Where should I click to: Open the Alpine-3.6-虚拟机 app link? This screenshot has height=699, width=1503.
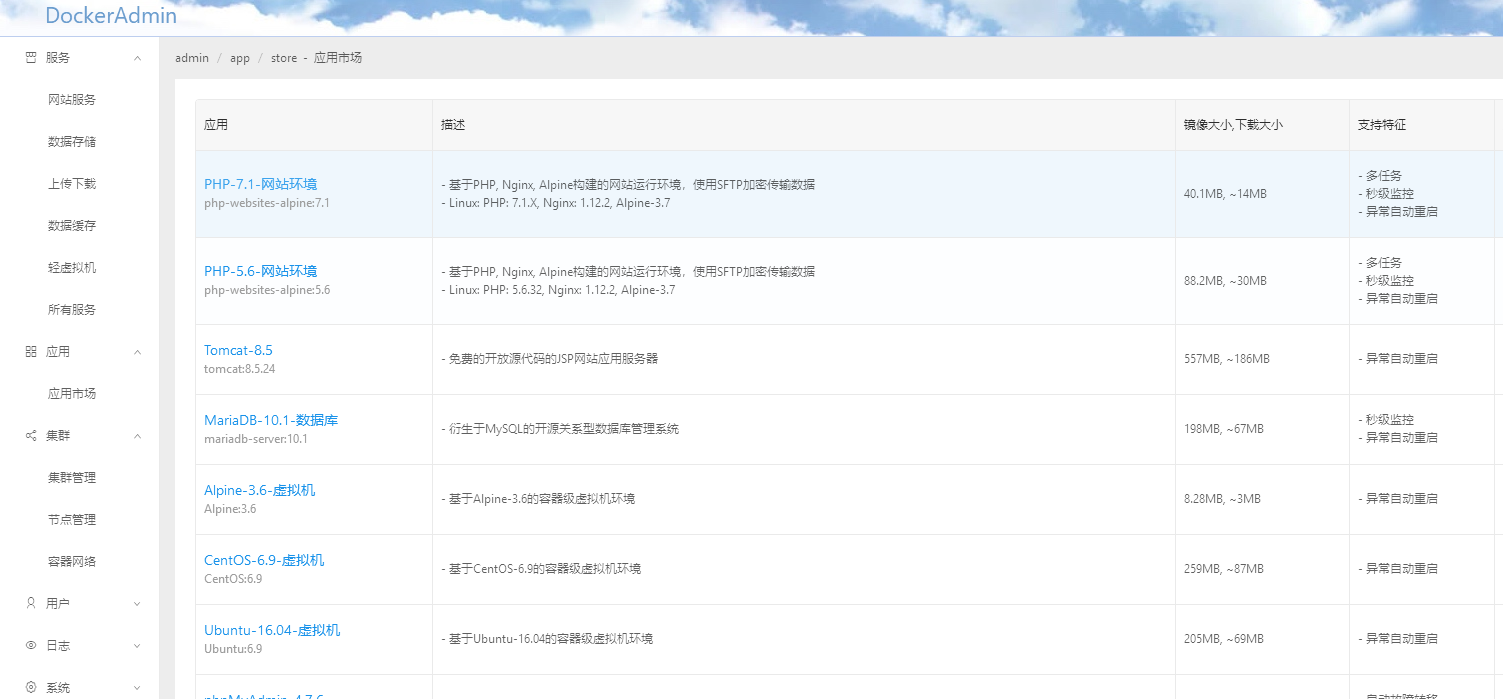(259, 491)
